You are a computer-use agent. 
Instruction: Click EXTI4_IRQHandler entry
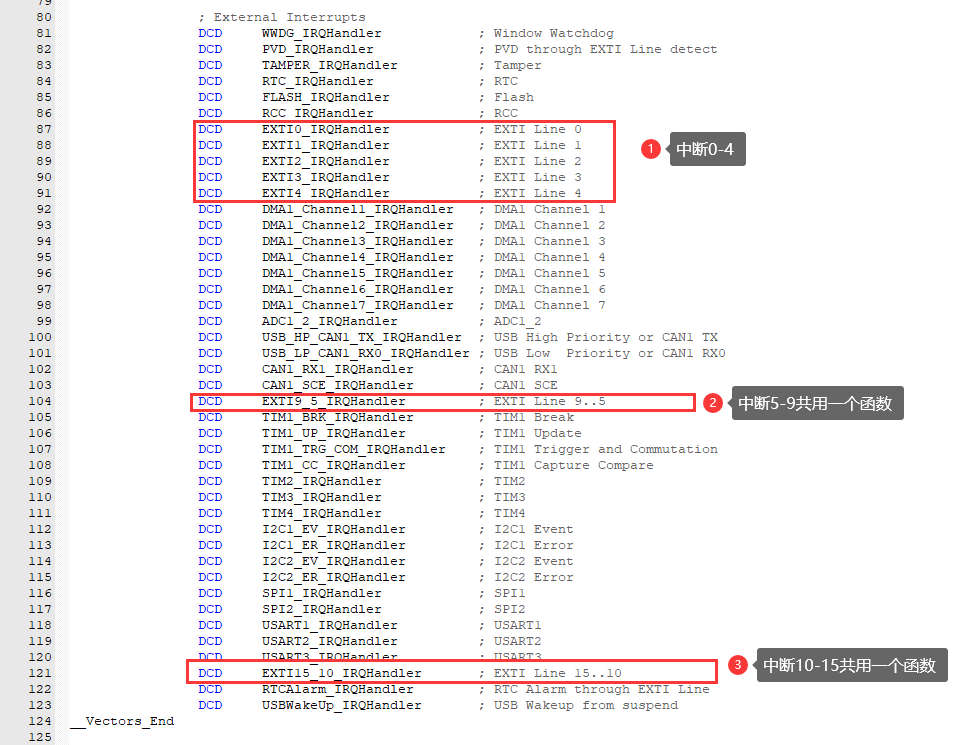pyautogui.click(x=325, y=194)
